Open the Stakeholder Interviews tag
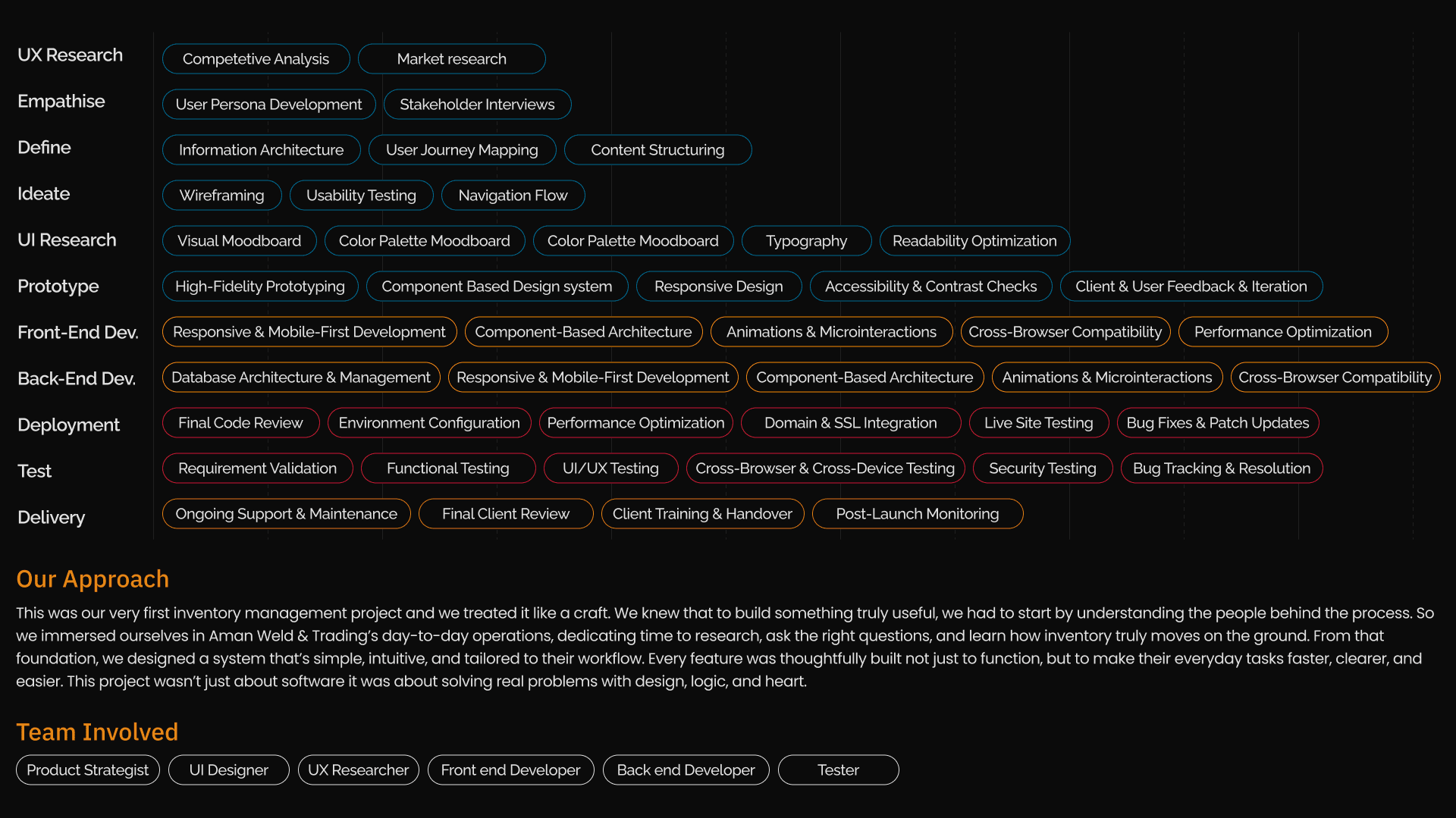The image size is (1456, 818). pyautogui.click(x=477, y=105)
